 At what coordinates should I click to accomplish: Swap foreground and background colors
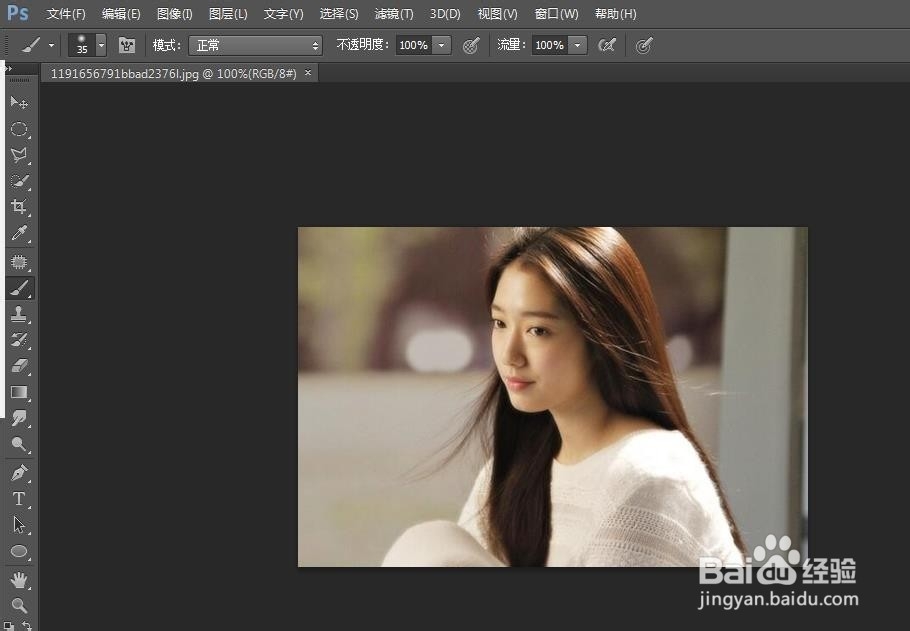[x=27, y=626]
